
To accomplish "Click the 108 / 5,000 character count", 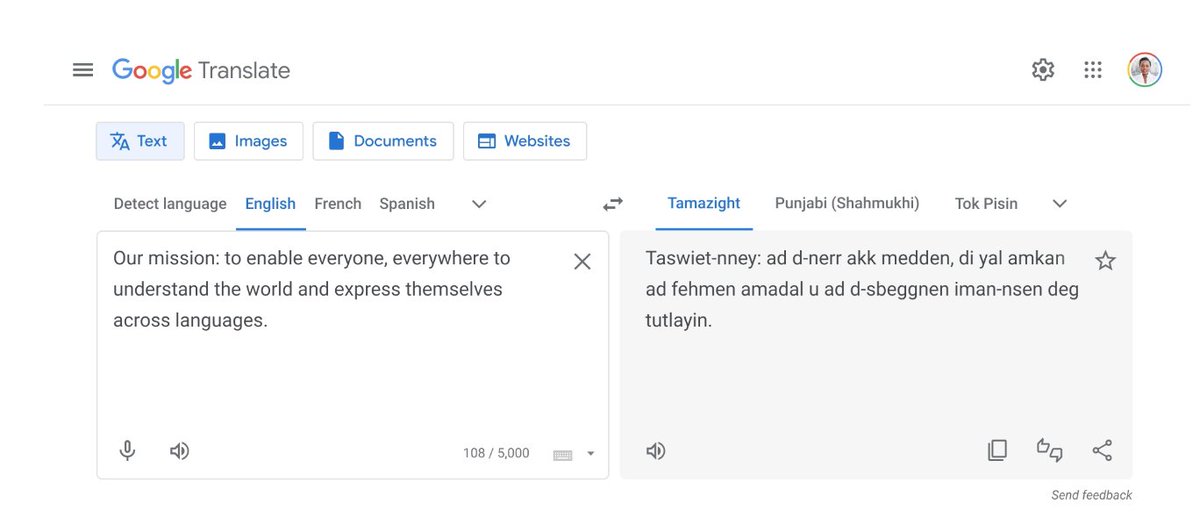I will point(496,453).
